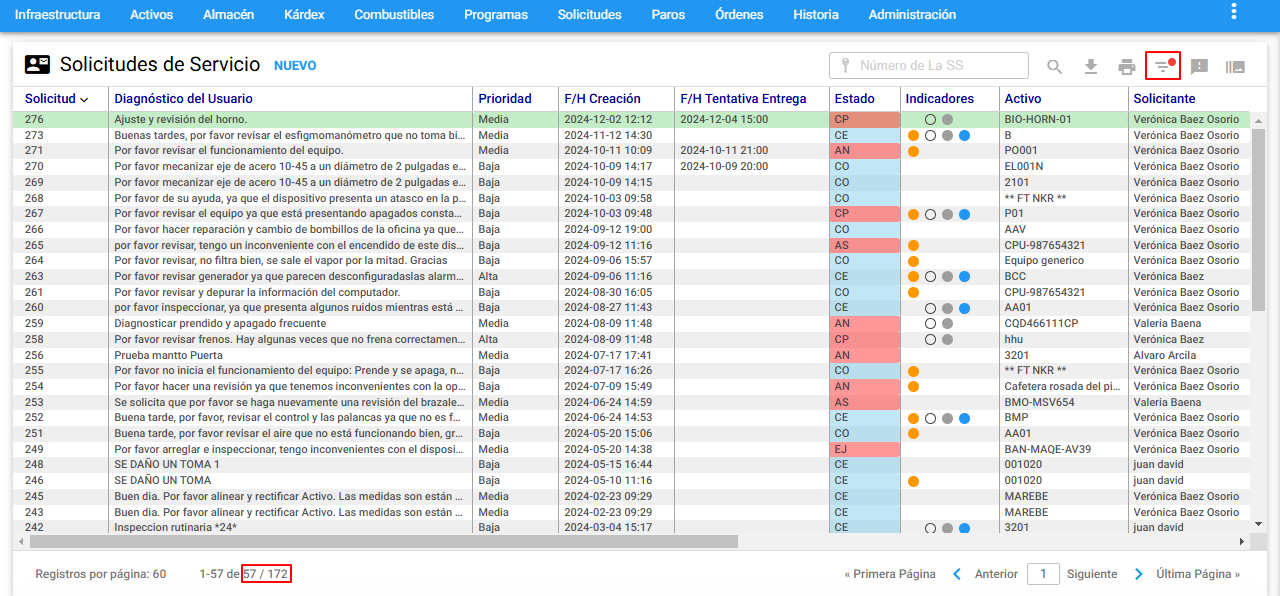Open the Activos menu
This screenshot has width=1280, height=596.
tap(151, 15)
